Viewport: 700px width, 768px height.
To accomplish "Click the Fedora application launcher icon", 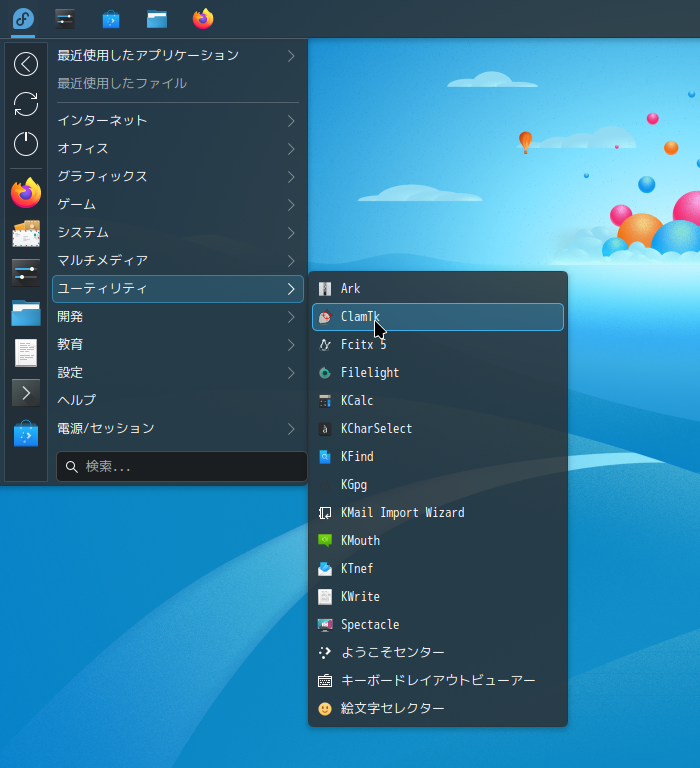I will click(x=23, y=19).
